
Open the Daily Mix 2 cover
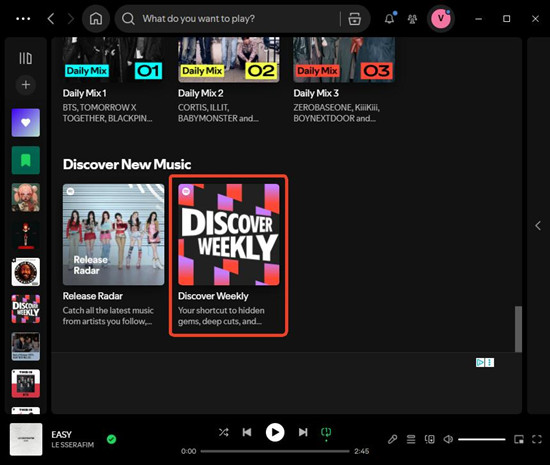(x=229, y=60)
